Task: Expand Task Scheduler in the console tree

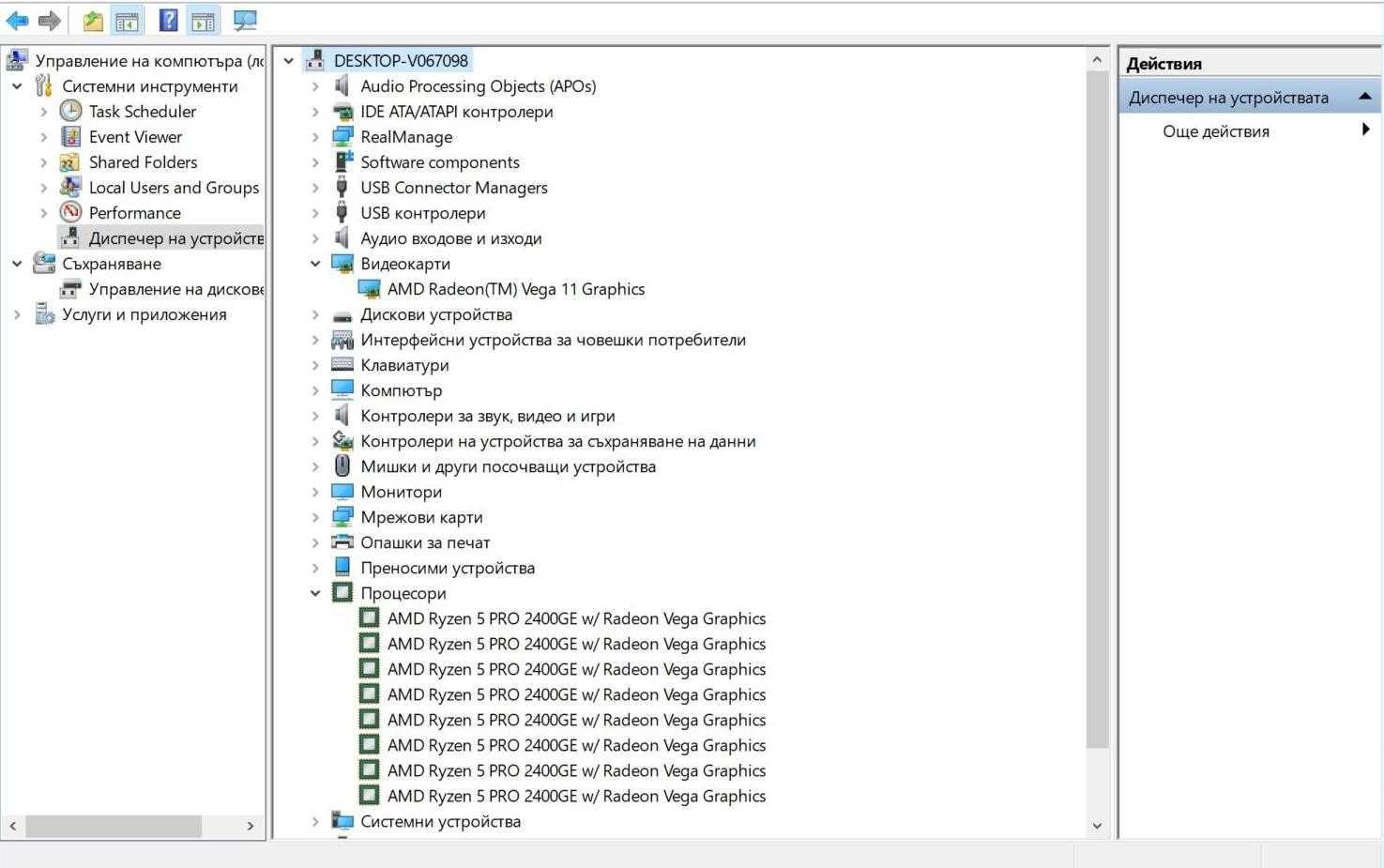Action: [43, 111]
